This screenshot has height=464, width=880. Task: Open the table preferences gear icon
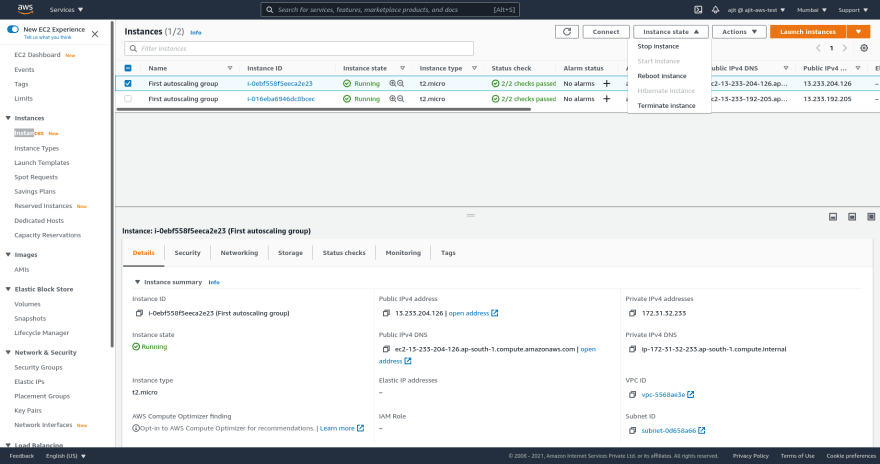864,48
